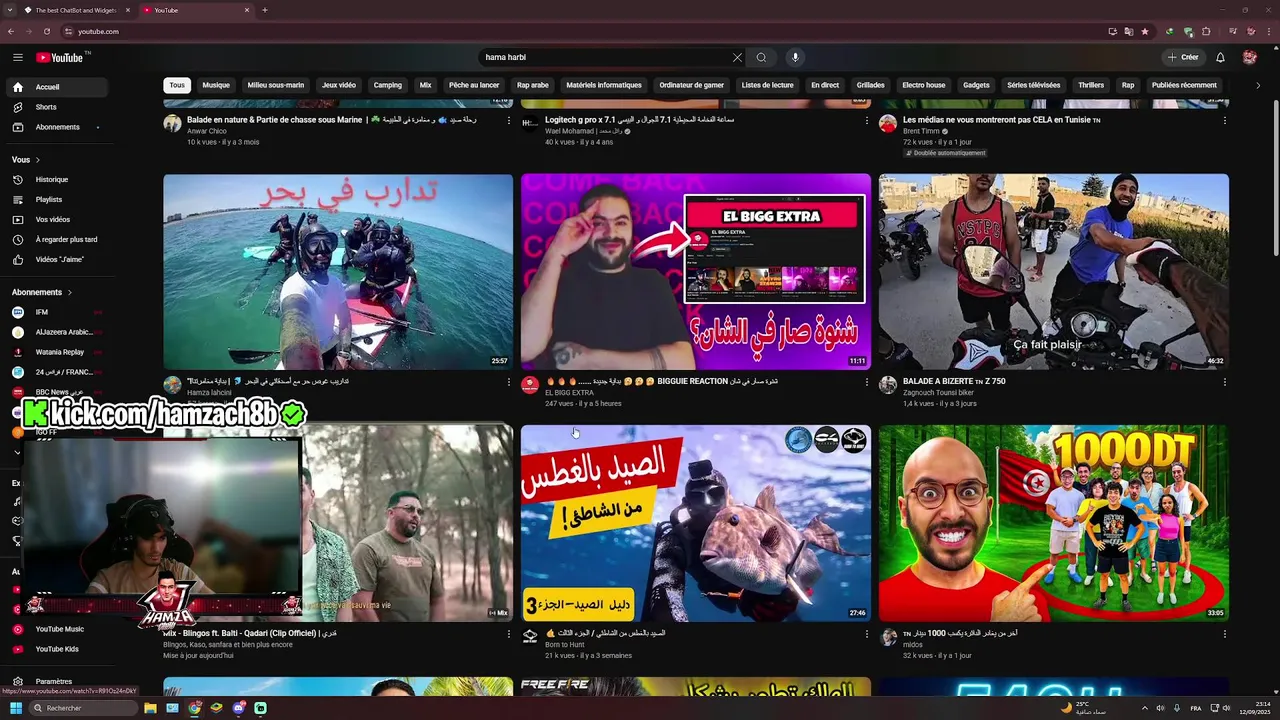This screenshot has width=1280, height=720.
Task: Open the Born to Hunt channel link
Action: (x=565, y=645)
